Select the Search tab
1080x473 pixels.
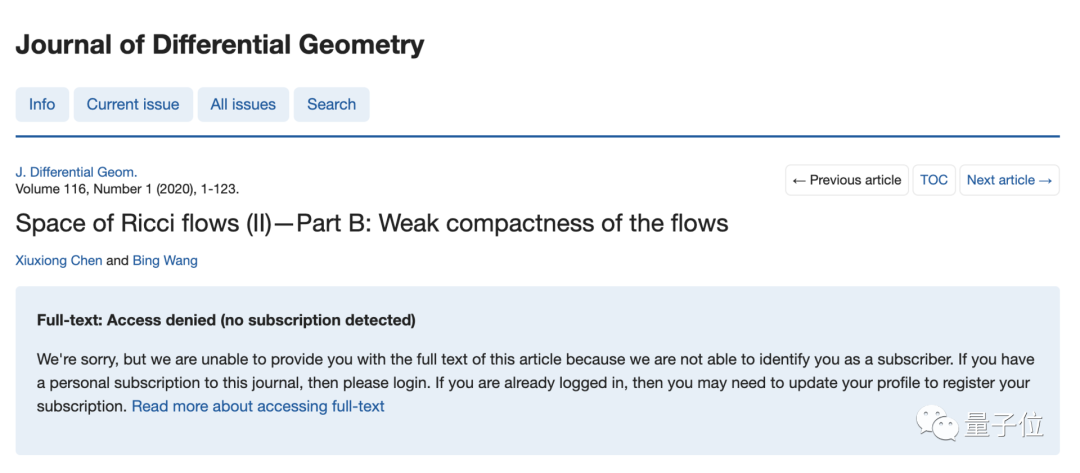click(x=331, y=105)
